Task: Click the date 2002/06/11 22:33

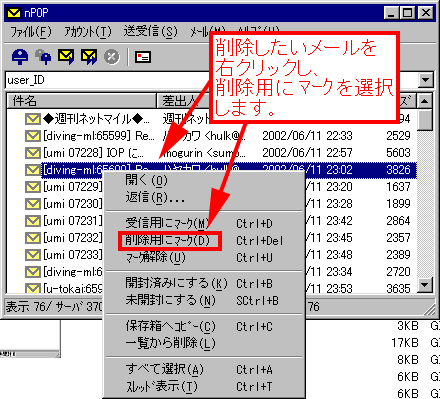Action: 307,136
